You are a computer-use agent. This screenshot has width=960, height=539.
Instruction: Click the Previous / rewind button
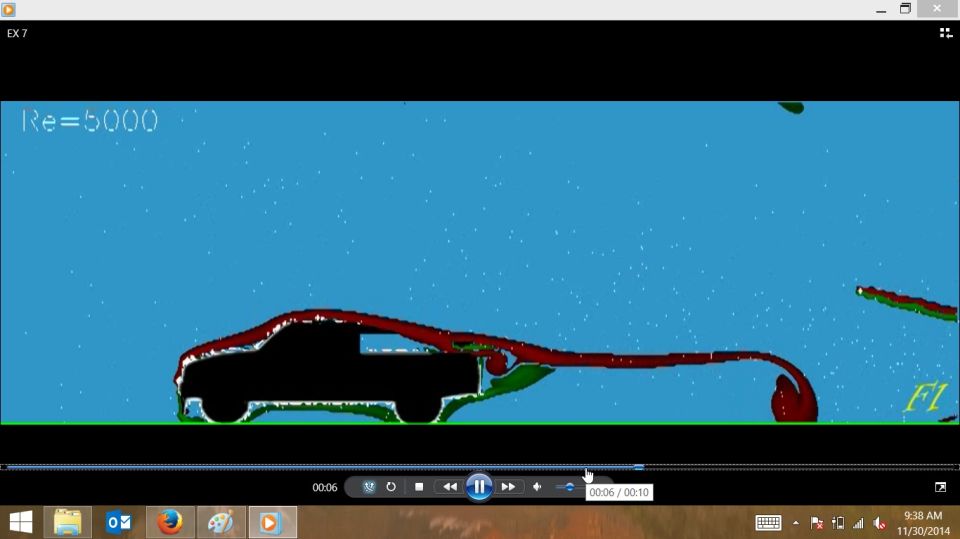pyautogui.click(x=450, y=487)
